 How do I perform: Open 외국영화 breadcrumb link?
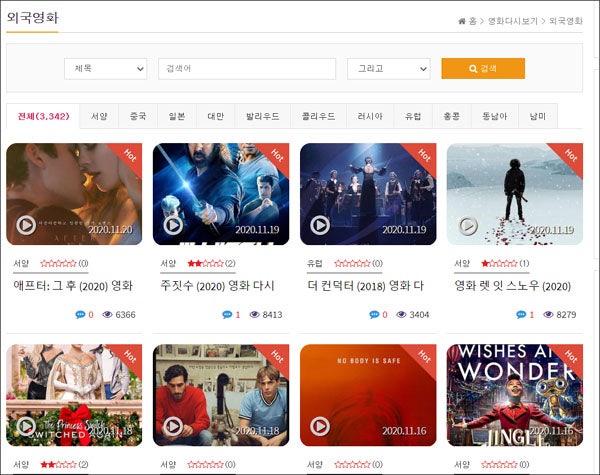(x=566, y=21)
